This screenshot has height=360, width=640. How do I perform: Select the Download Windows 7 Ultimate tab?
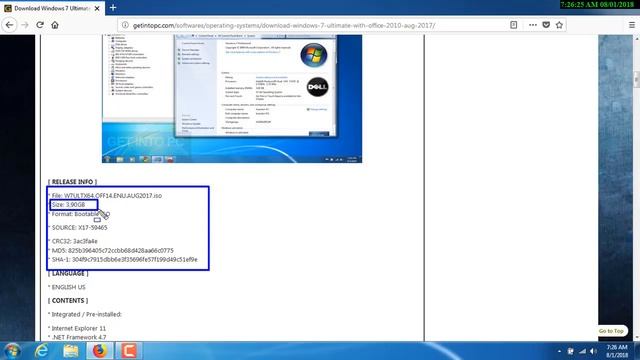(52, 8)
